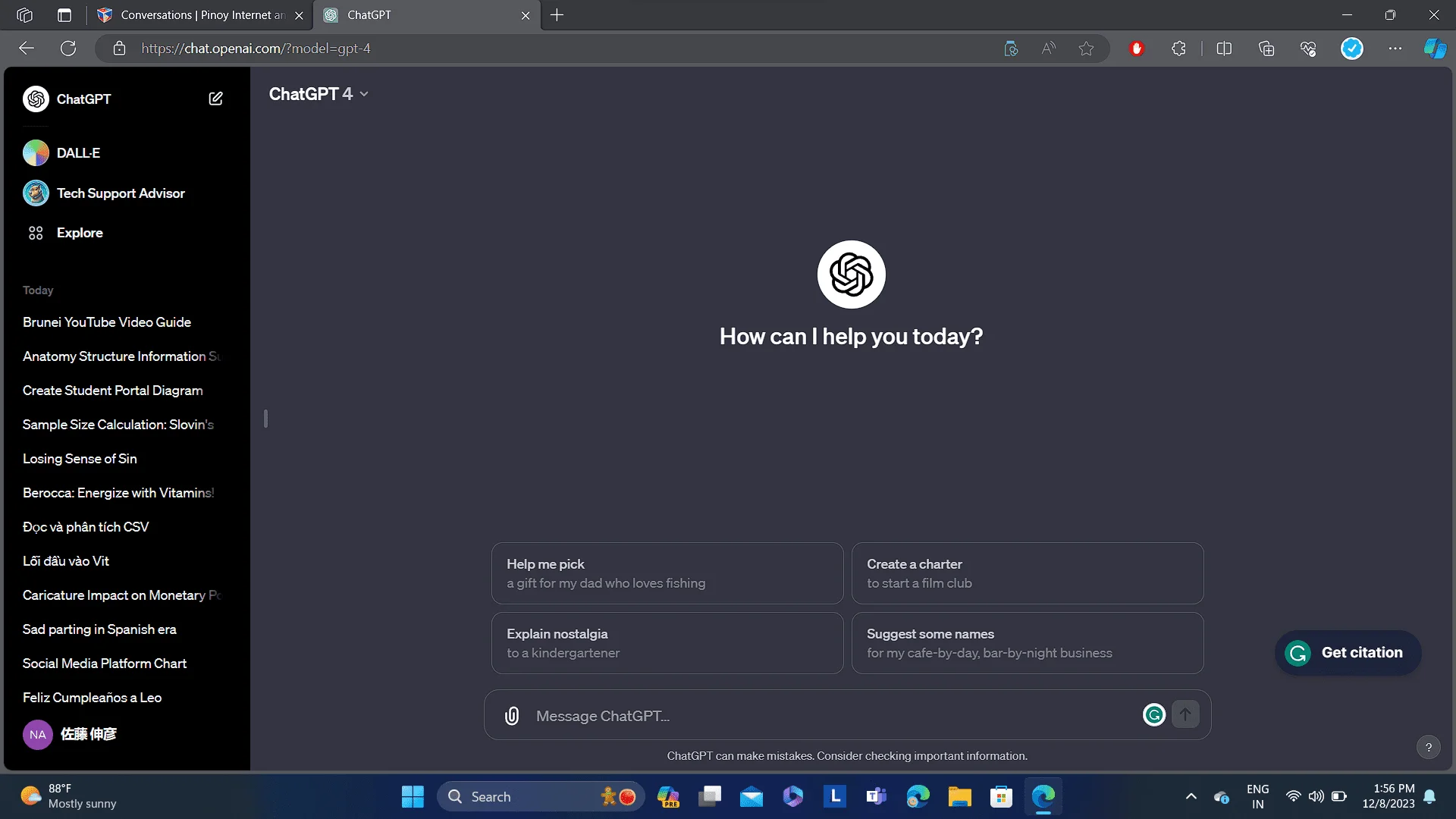Open a new browser tab

(x=557, y=15)
